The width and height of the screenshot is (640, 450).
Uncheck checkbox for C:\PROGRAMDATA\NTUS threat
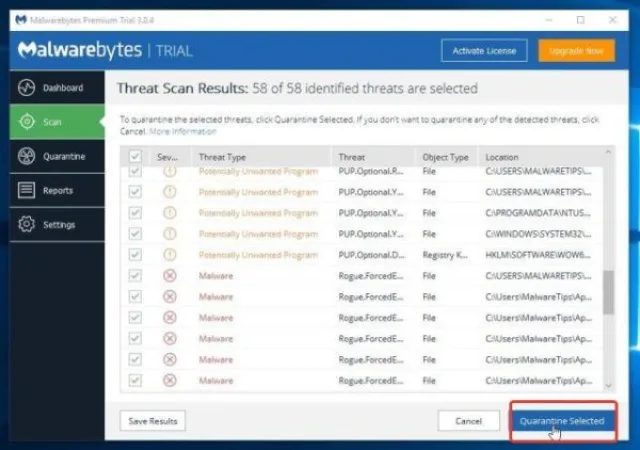135,213
